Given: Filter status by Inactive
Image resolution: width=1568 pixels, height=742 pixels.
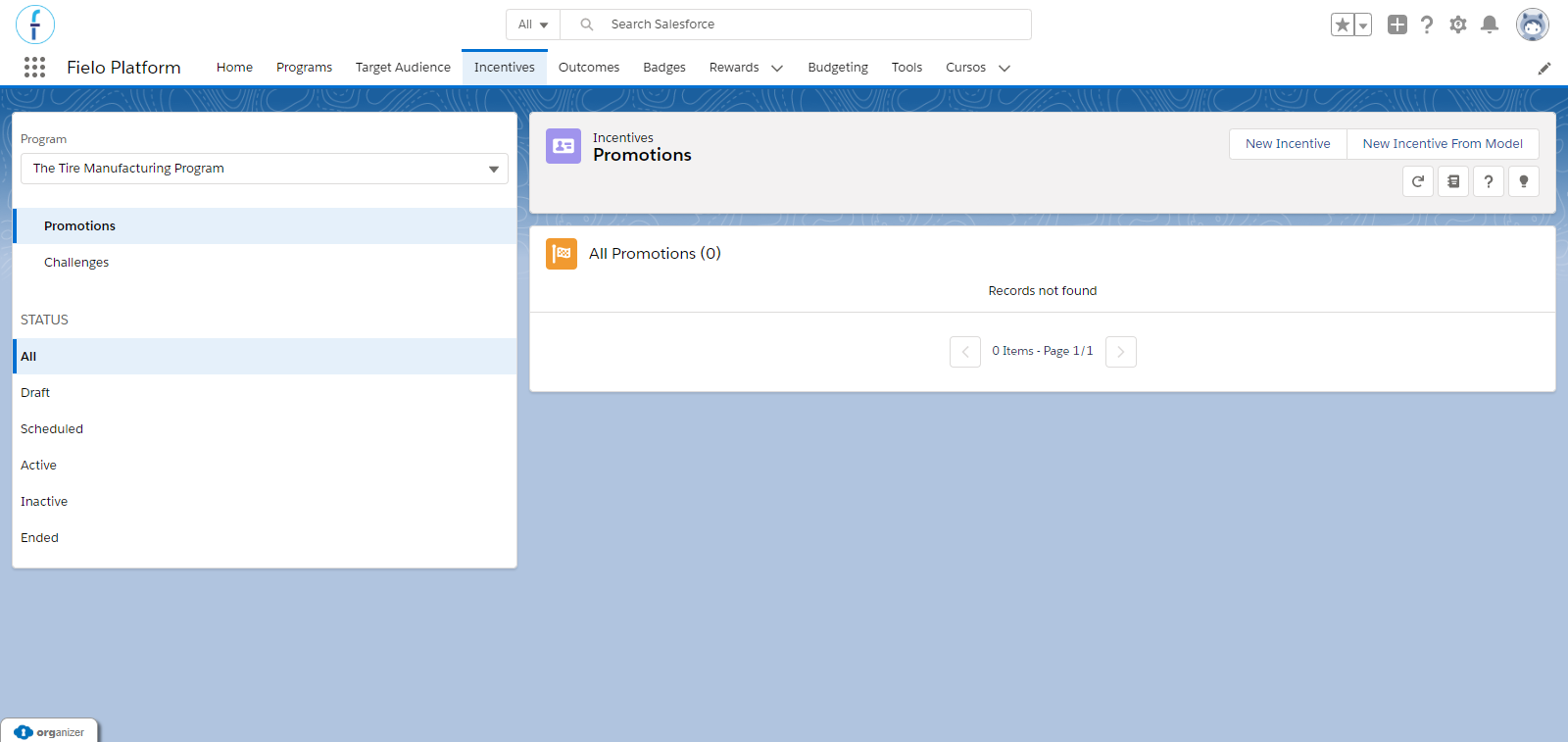Looking at the screenshot, I should point(265,502).
